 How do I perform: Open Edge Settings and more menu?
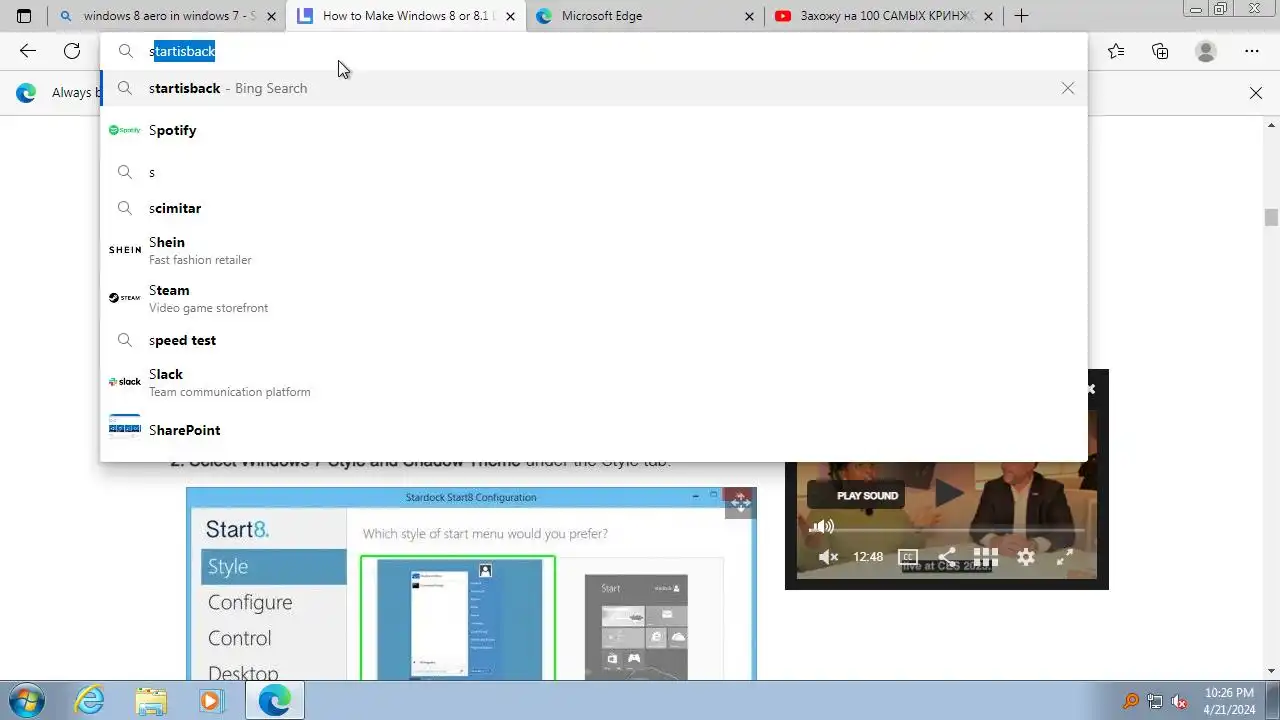(x=1252, y=51)
